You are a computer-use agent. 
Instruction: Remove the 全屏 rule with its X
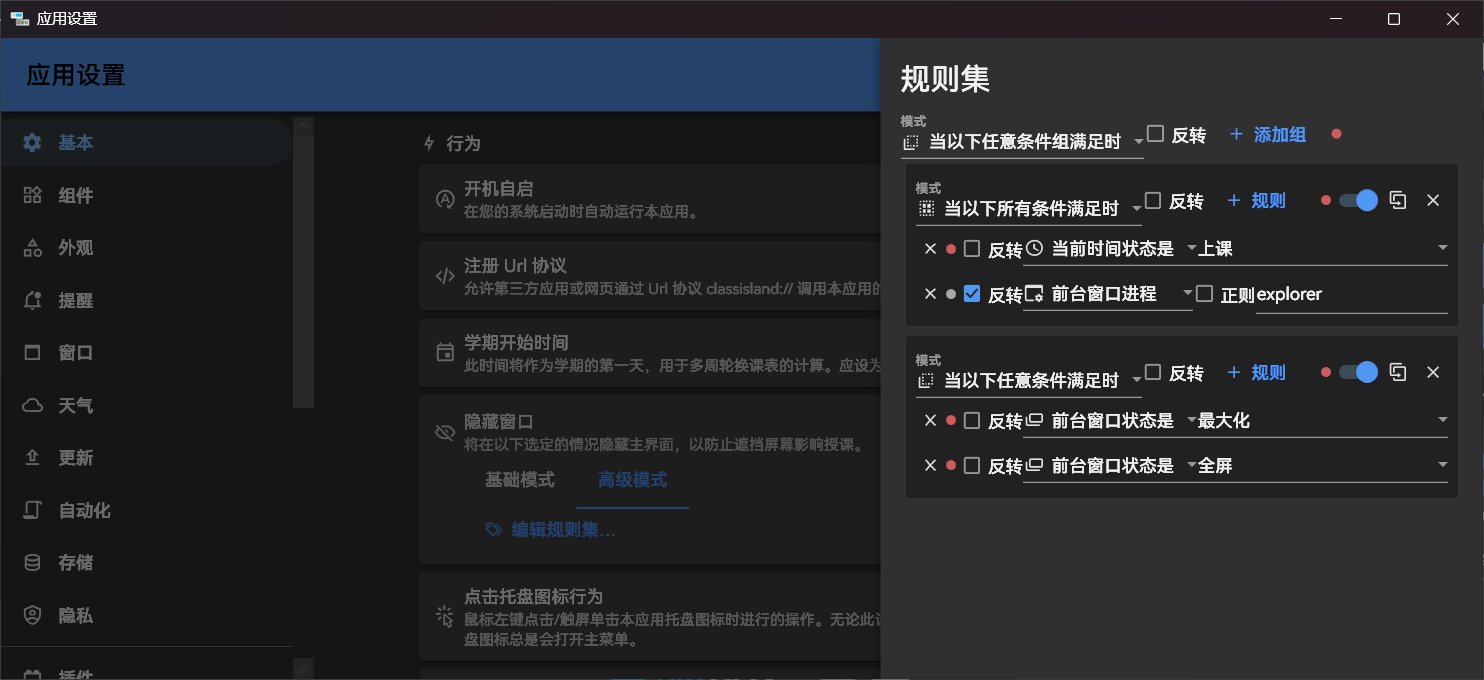pyautogui.click(x=930, y=465)
